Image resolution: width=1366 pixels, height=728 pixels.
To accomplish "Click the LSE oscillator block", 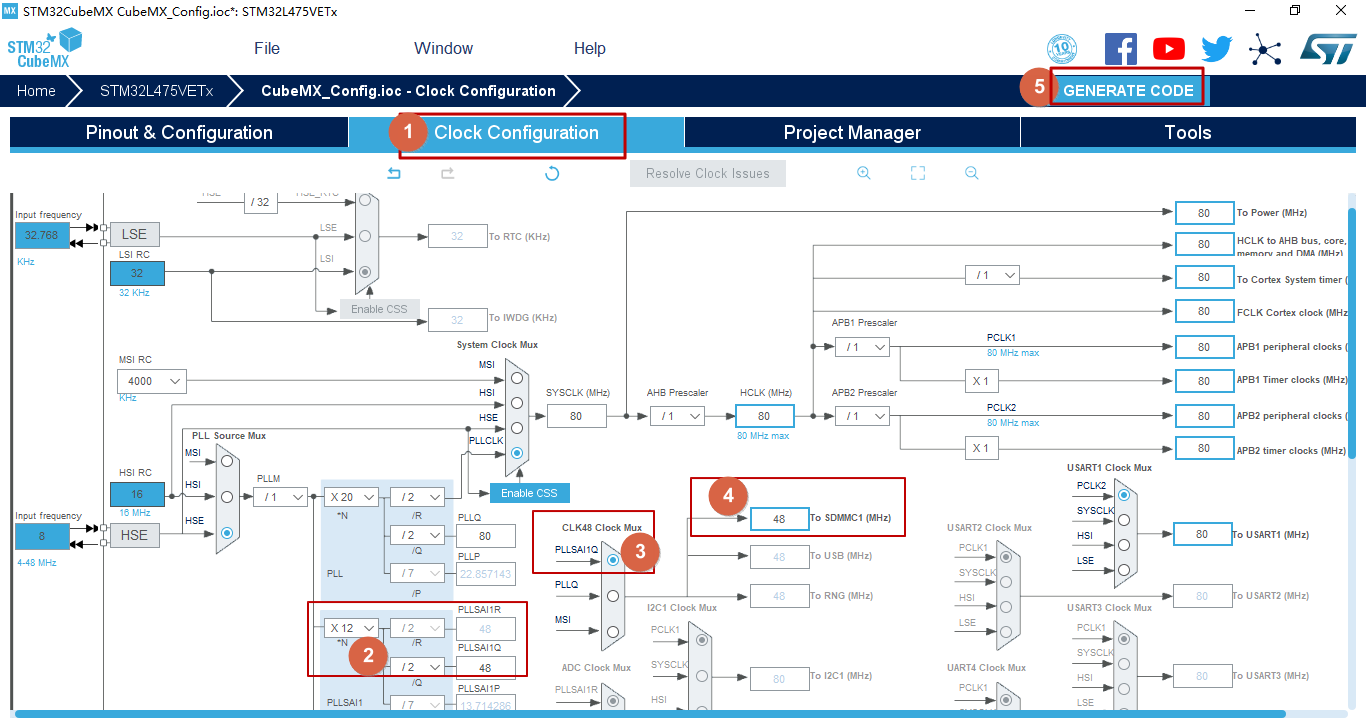I will pyautogui.click(x=134, y=234).
